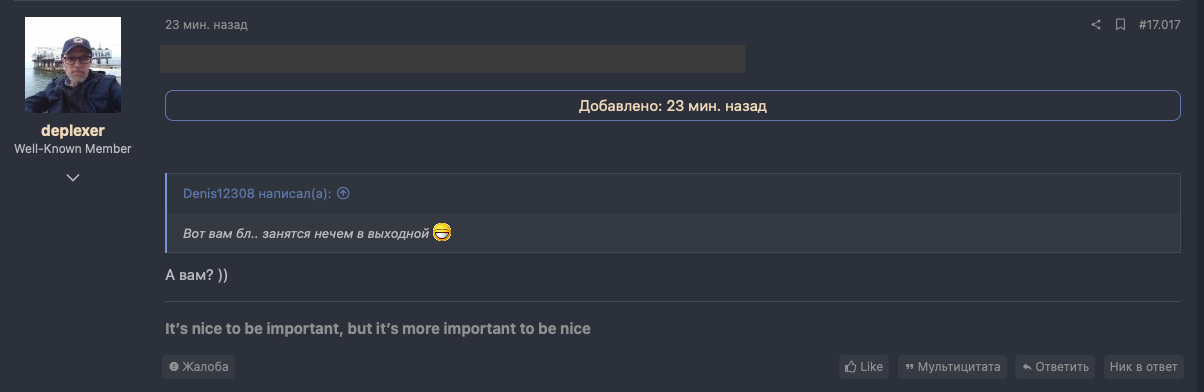Like this post
This screenshot has height=392, width=1204.
(x=864, y=367)
